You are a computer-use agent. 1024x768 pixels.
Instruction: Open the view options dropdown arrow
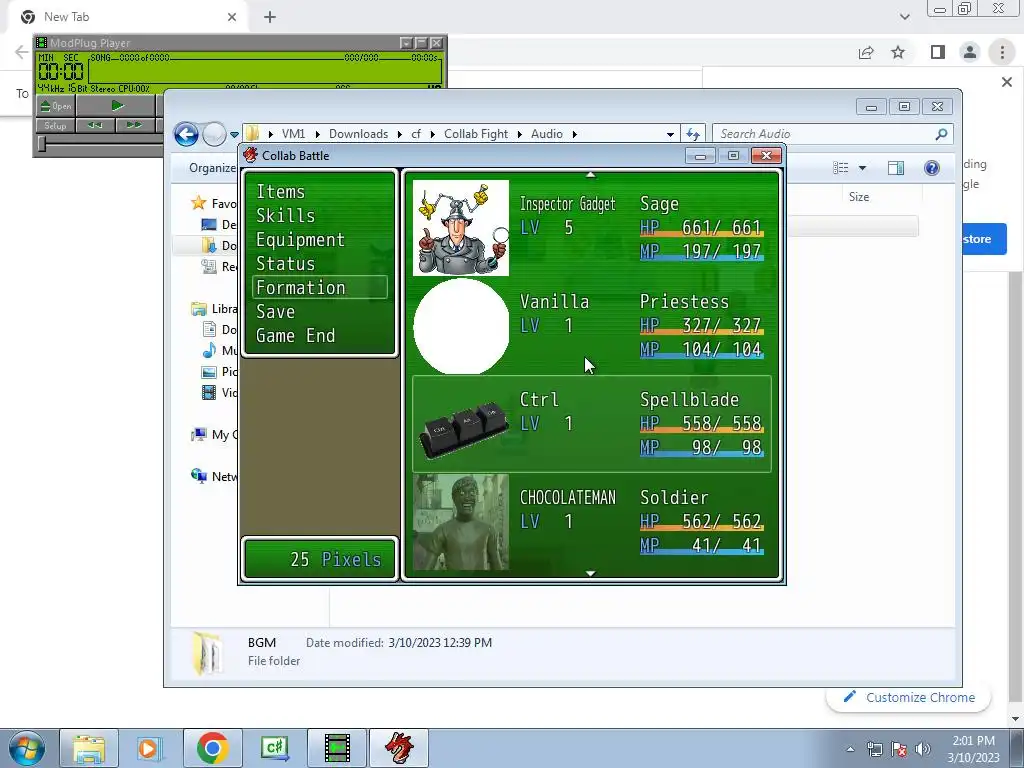tap(862, 168)
